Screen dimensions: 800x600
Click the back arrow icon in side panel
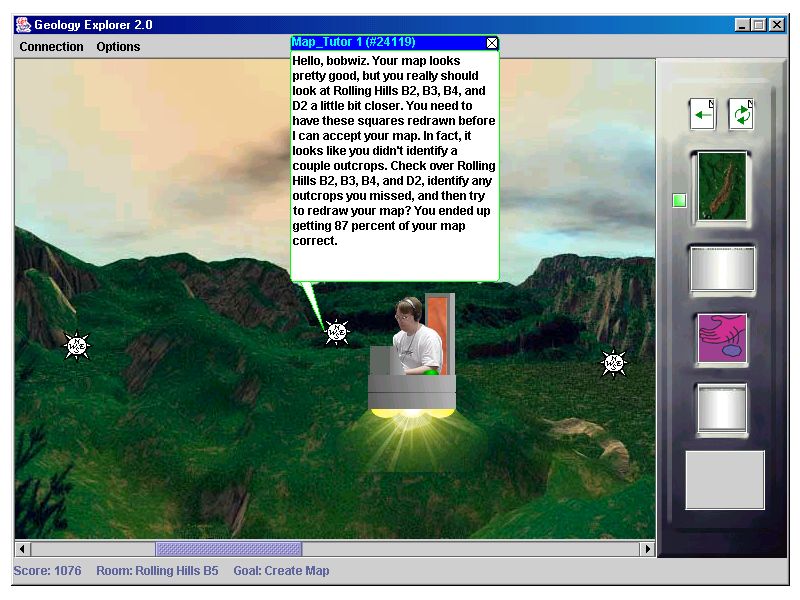coord(702,114)
